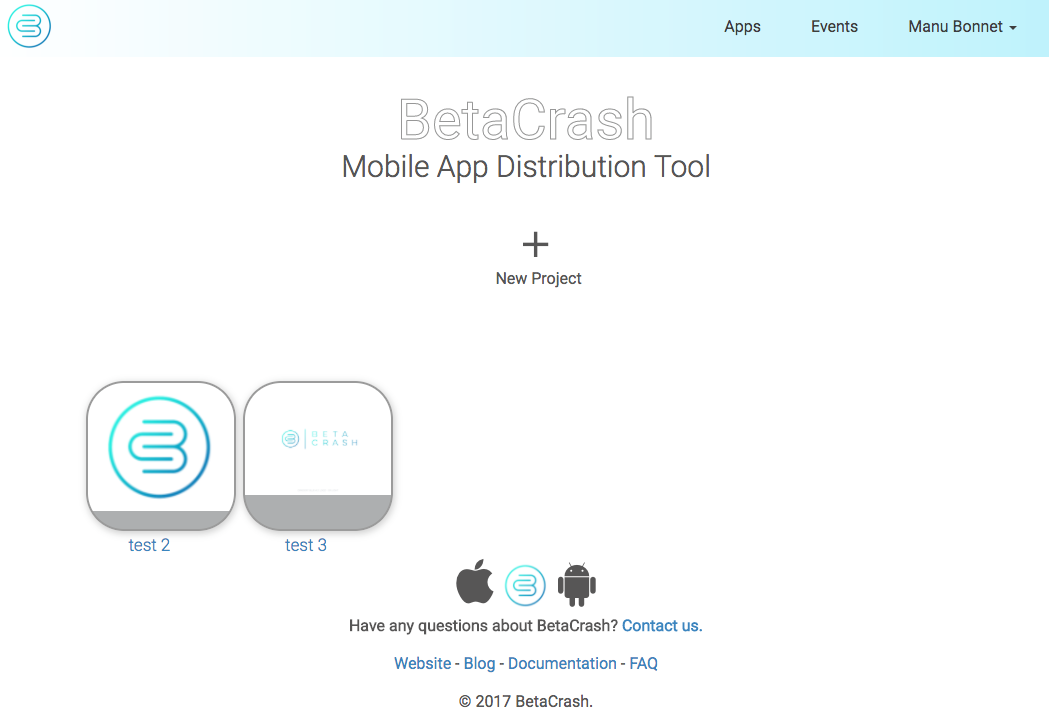Click the © 2017 BetaCrash copyright text
This screenshot has height=717, width=1049.
click(x=526, y=702)
